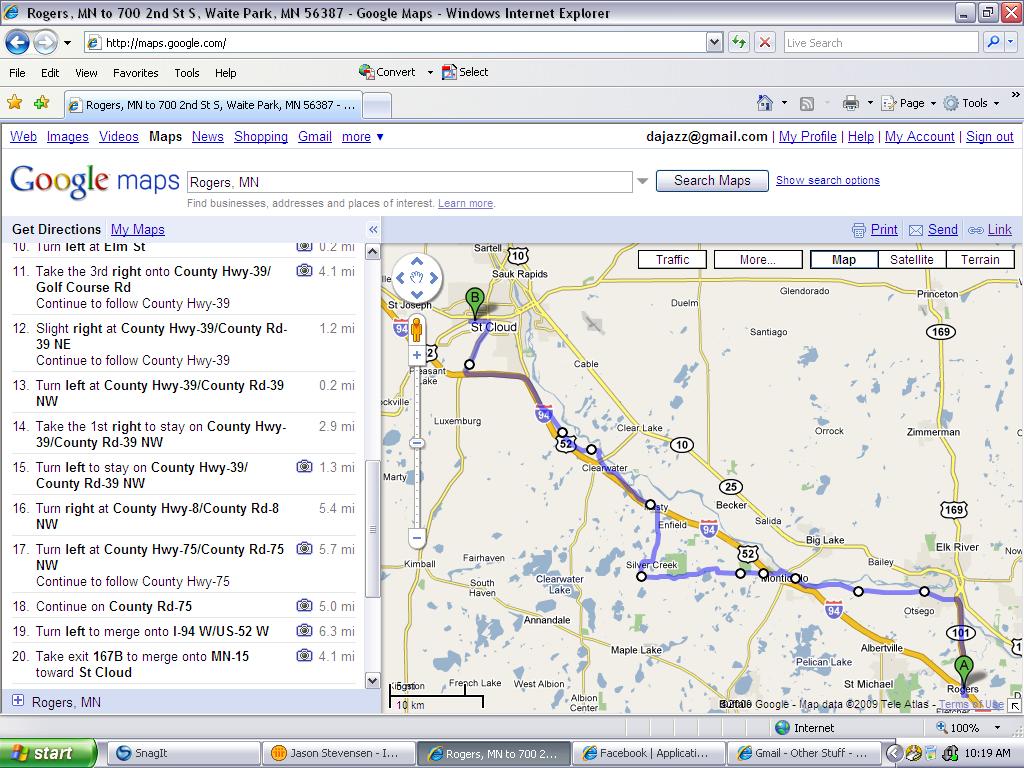Open the search box dropdown arrow
1024x768 pixels.
coord(643,181)
